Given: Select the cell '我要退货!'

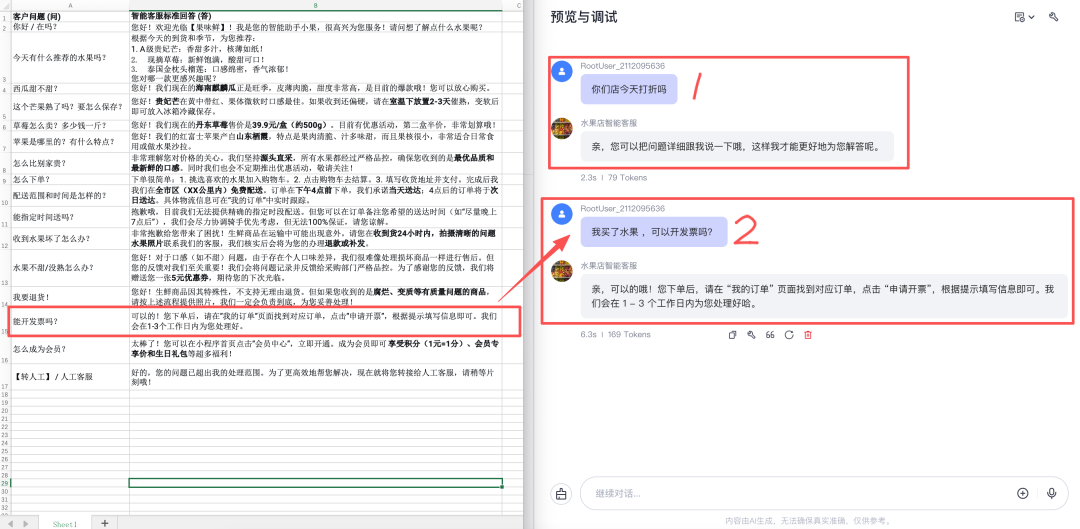Looking at the screenshot, I should pos(70,297).
